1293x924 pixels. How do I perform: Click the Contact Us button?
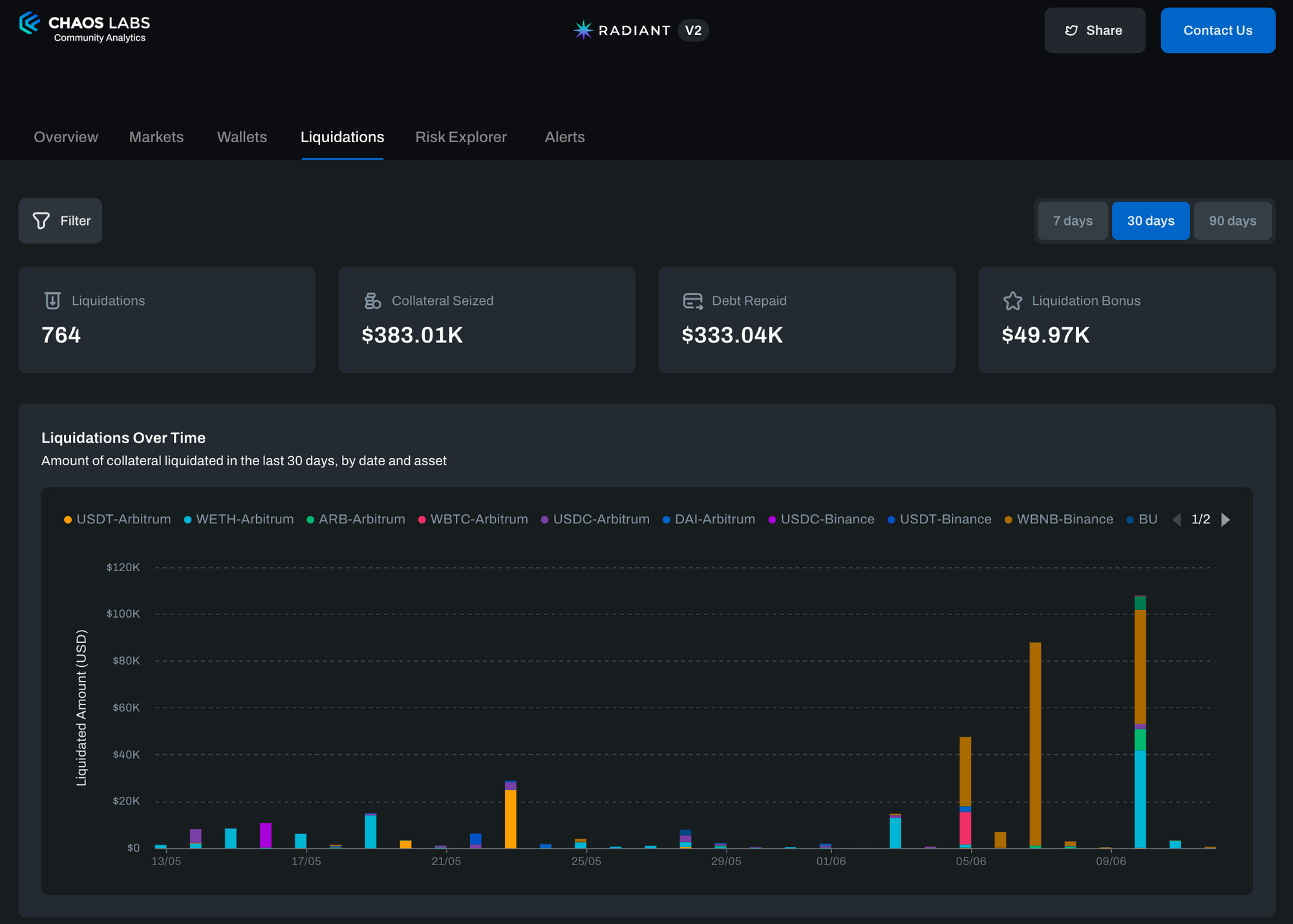[x=1217, y=30]
